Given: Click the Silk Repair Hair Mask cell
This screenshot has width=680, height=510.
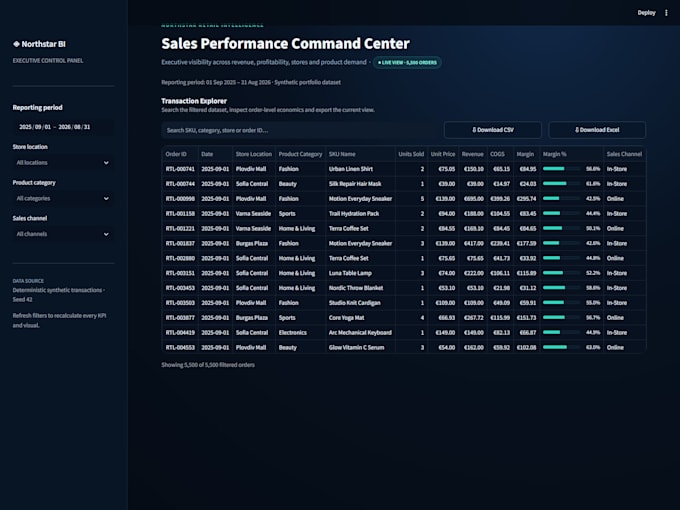Looking at the screenshot, I should click(x=360, y=184).
